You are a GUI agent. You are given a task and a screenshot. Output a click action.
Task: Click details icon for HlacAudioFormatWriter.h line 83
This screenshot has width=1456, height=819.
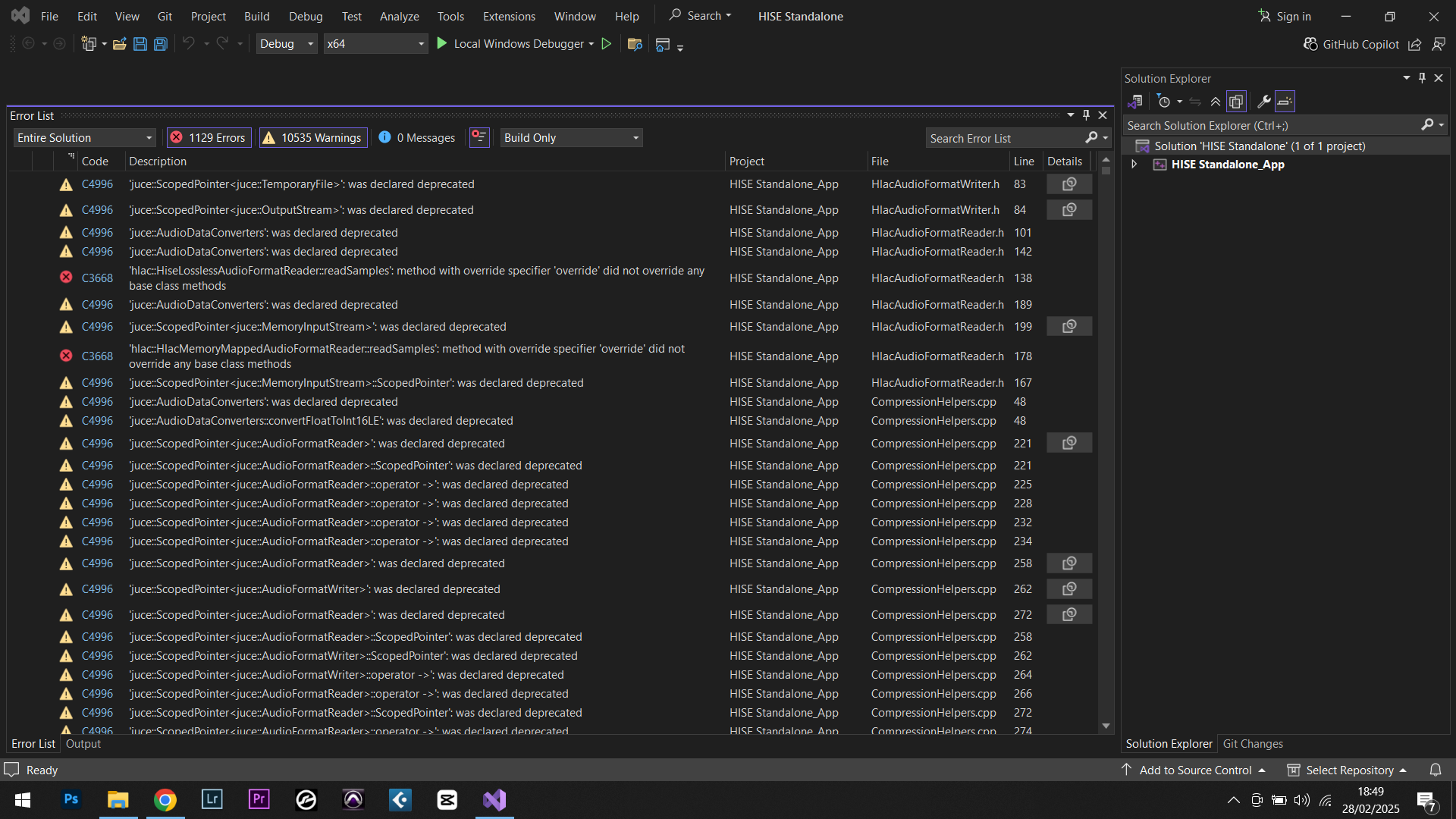[1069, 184]
